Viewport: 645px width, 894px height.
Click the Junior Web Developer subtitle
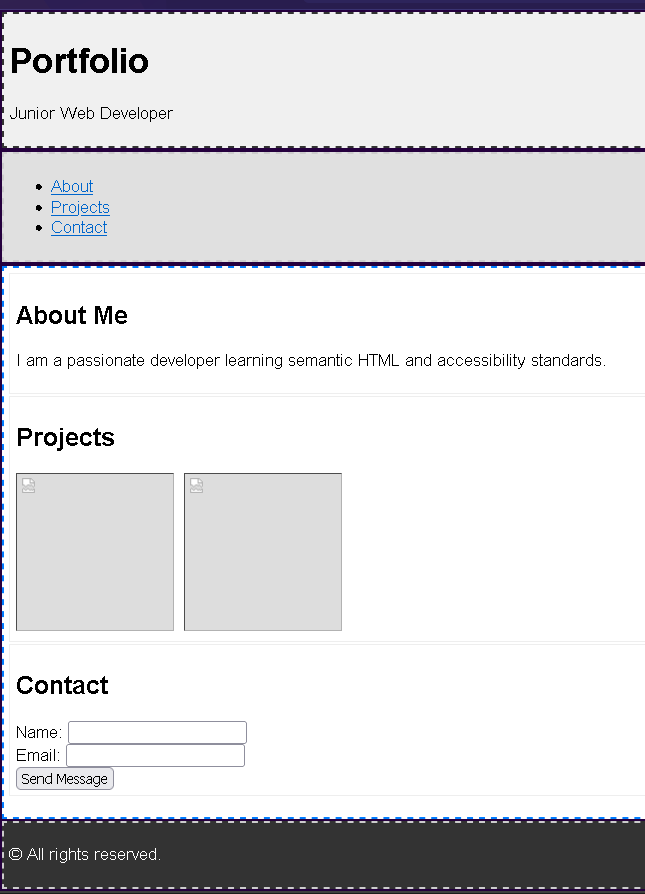91,114
